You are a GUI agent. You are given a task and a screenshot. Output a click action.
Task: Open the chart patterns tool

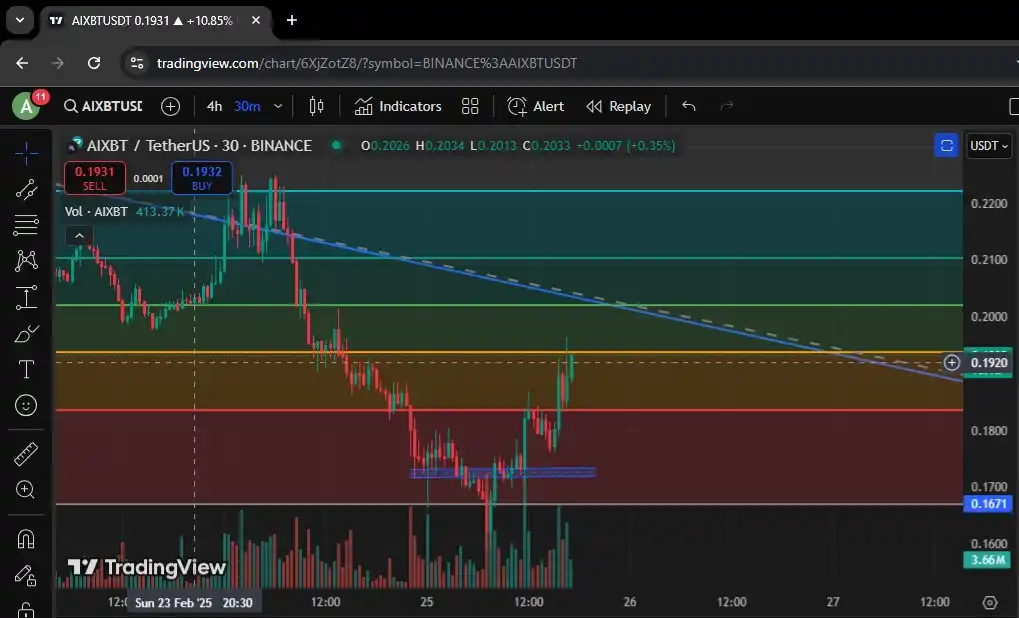tap(26, 261)
